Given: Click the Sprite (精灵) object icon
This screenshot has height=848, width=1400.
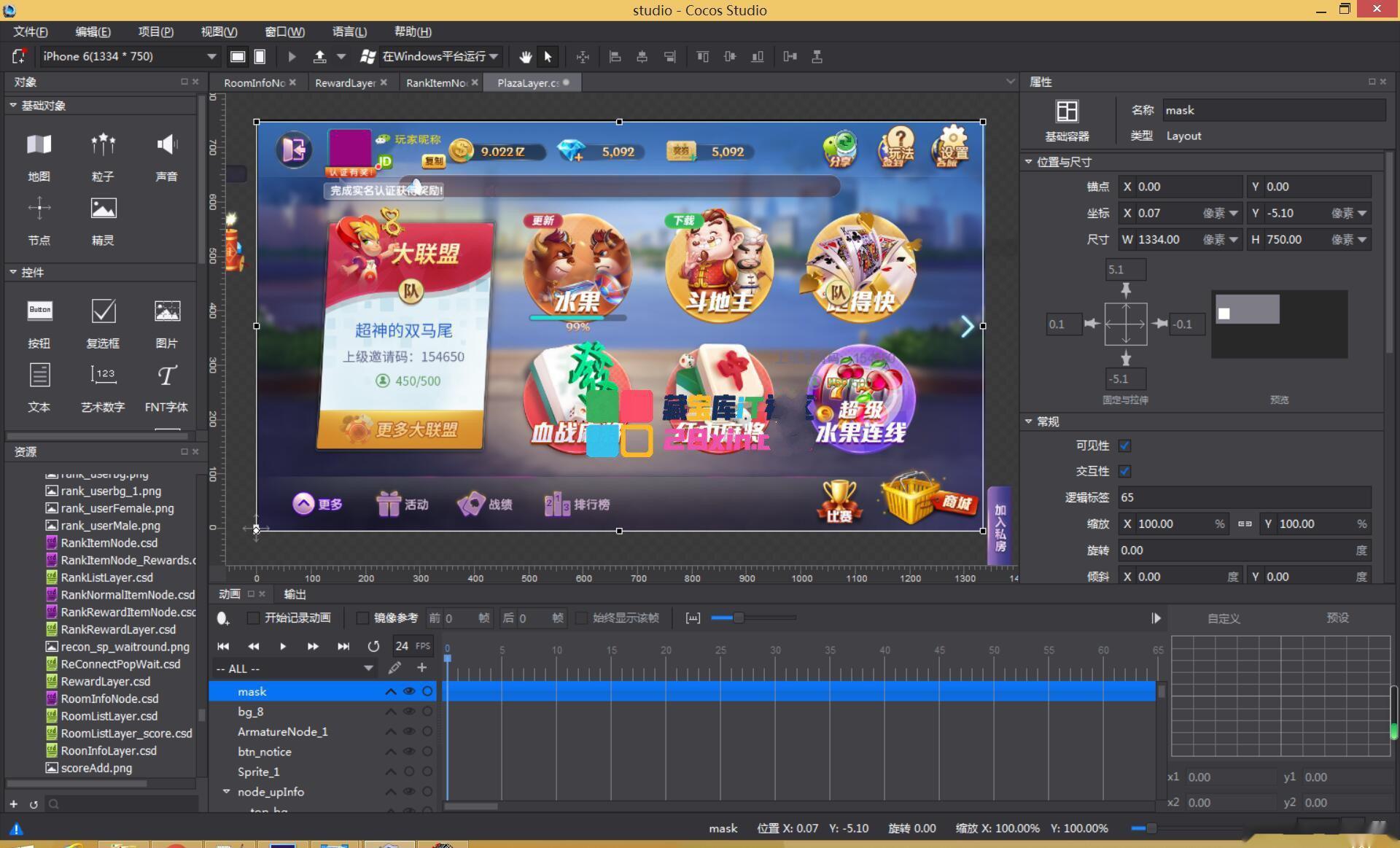Looking at the screenshot, I should [103, 209].
